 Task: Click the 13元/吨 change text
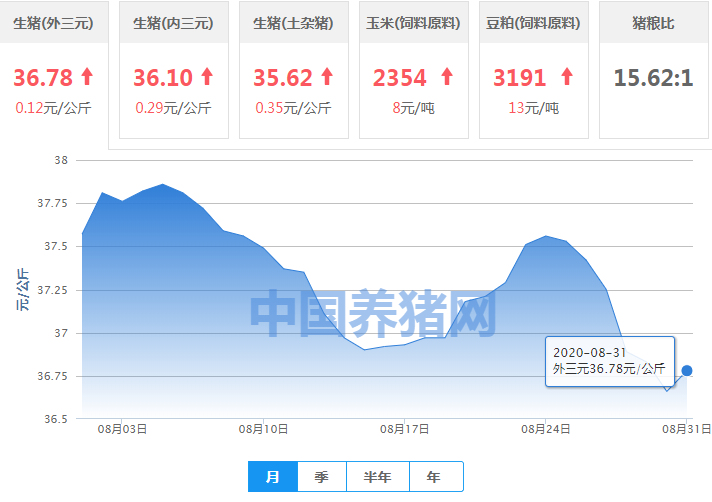(x=534, y=108)
